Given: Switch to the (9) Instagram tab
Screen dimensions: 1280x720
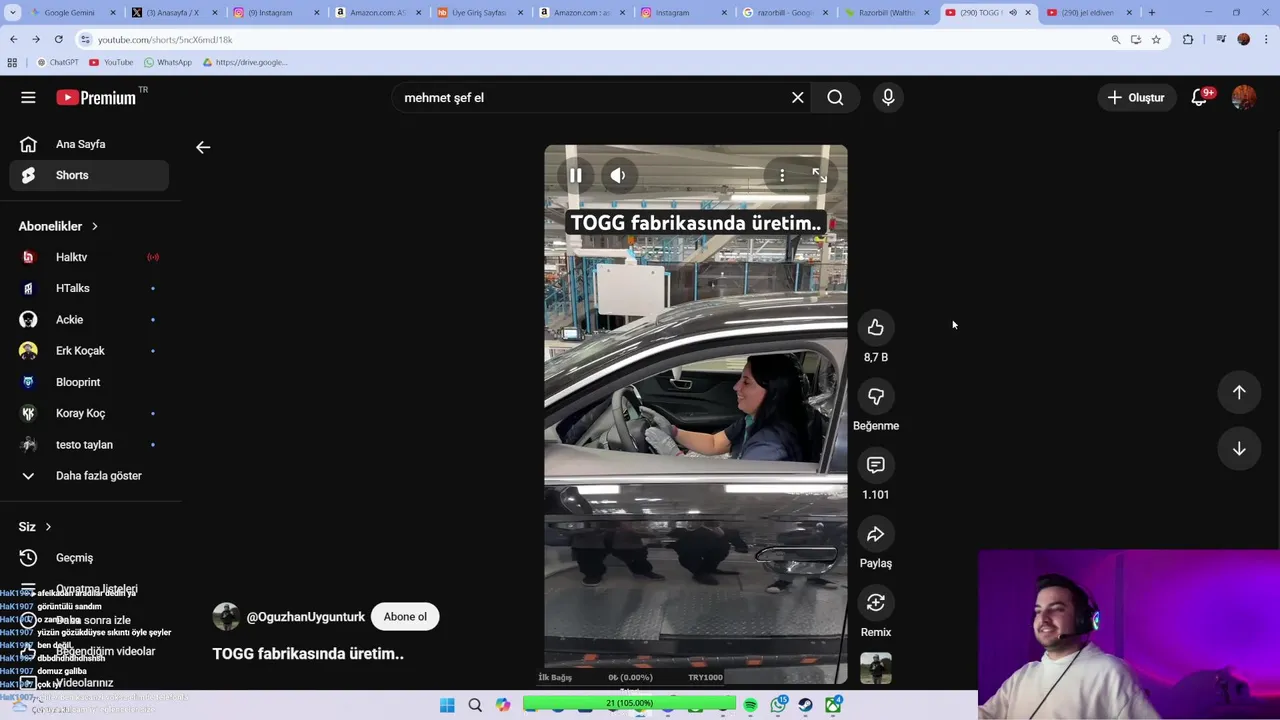Looking at the screenshot, I should (274, 12).
